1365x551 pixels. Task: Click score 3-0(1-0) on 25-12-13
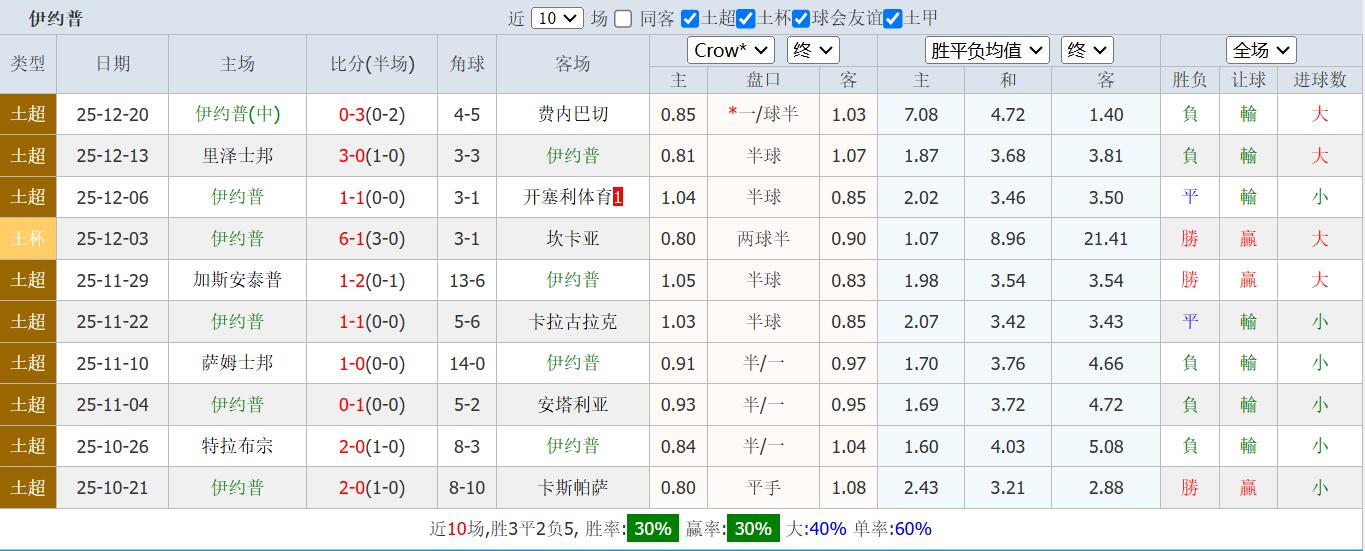pyautogui.click(x=372, y=156)
